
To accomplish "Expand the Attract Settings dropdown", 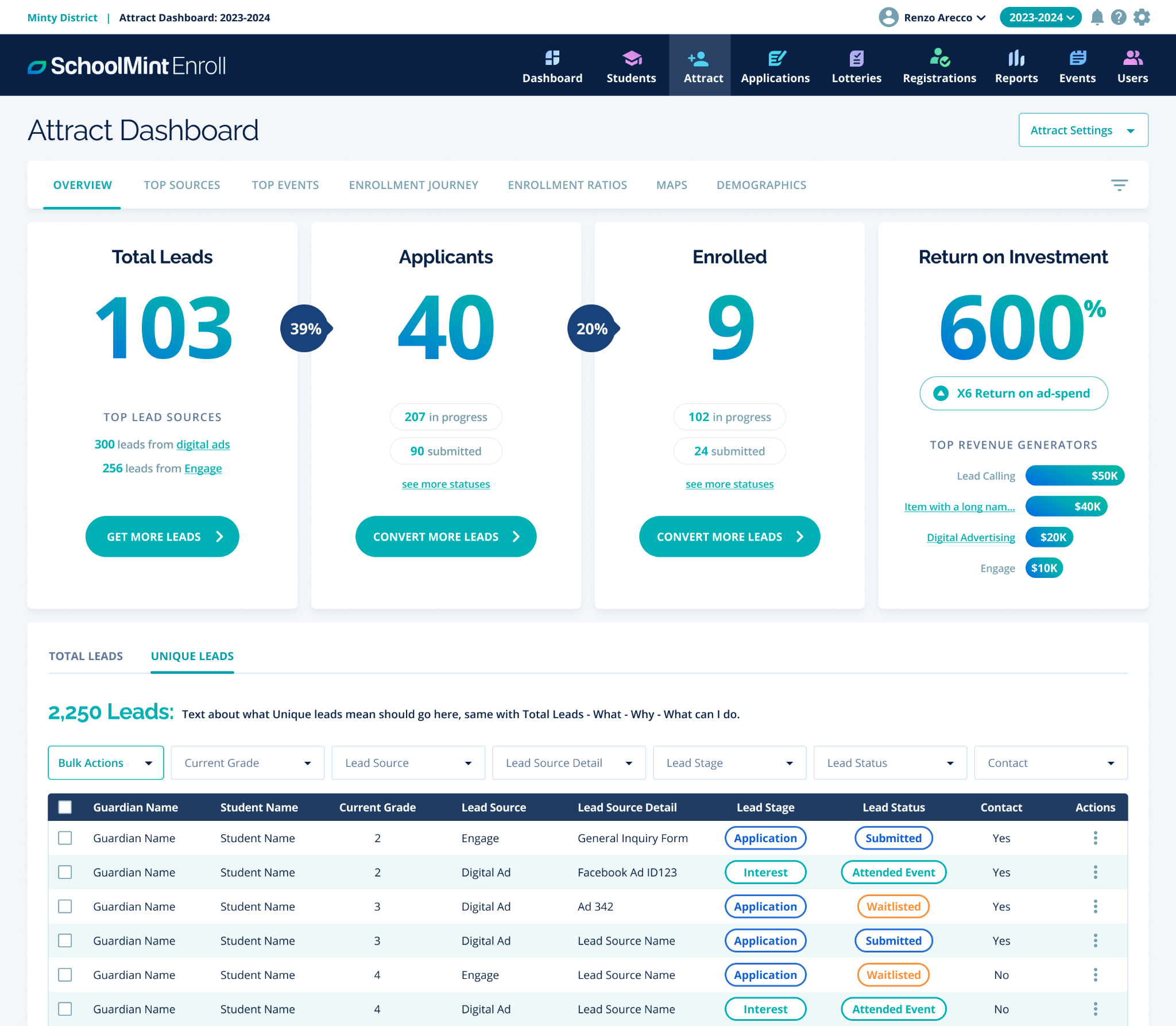I will (1082, 130).
